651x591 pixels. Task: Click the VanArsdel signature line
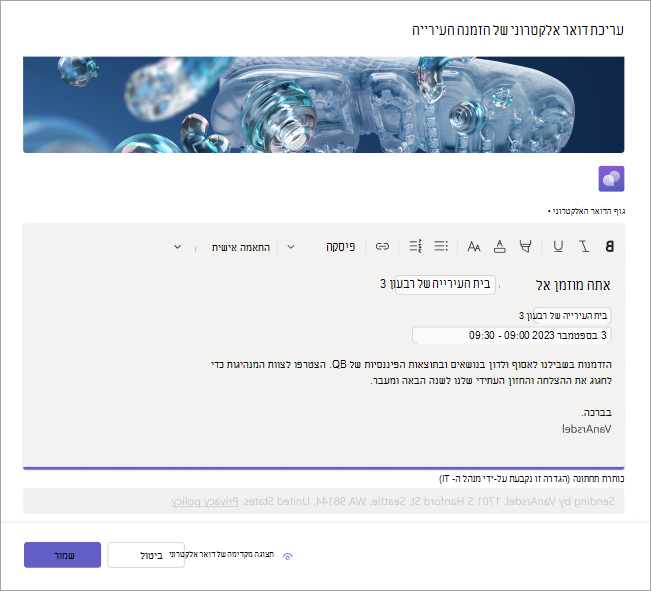(586, 429)
